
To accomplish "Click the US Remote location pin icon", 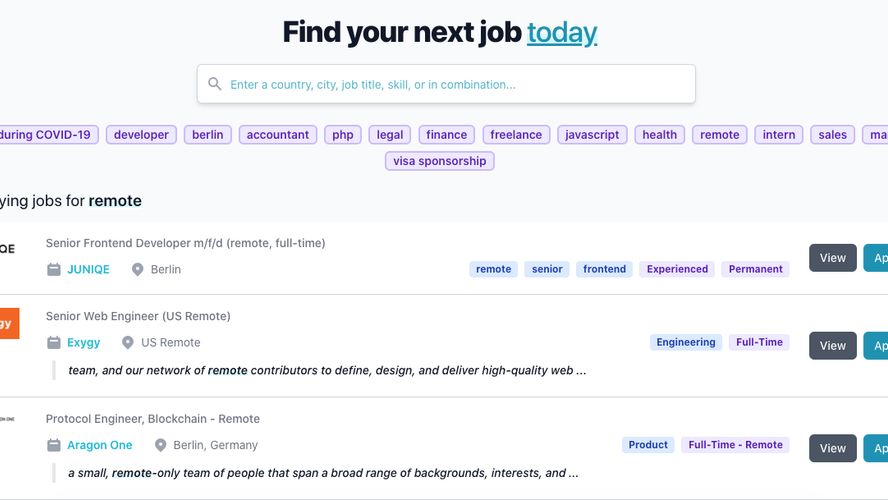I will (128, 342).
